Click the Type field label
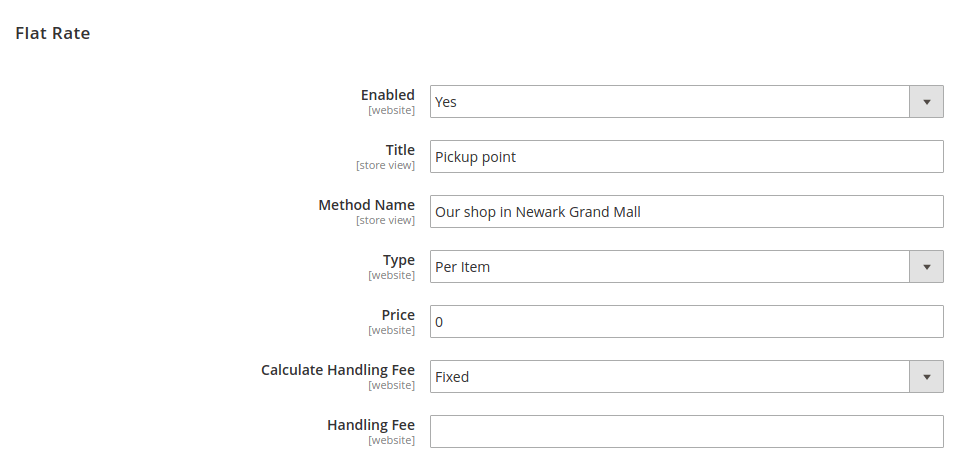 (398, 260)
